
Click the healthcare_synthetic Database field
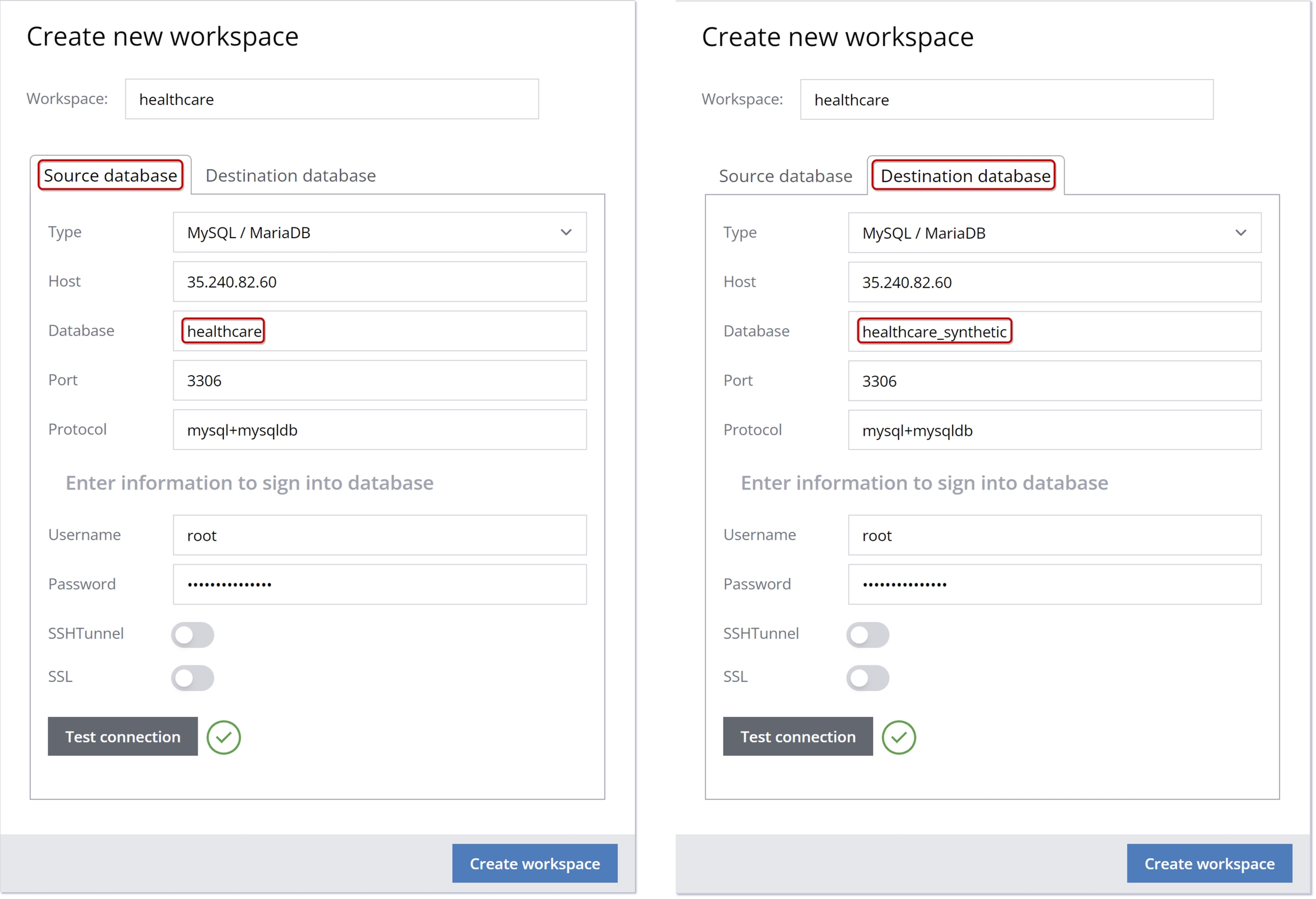1054,331
